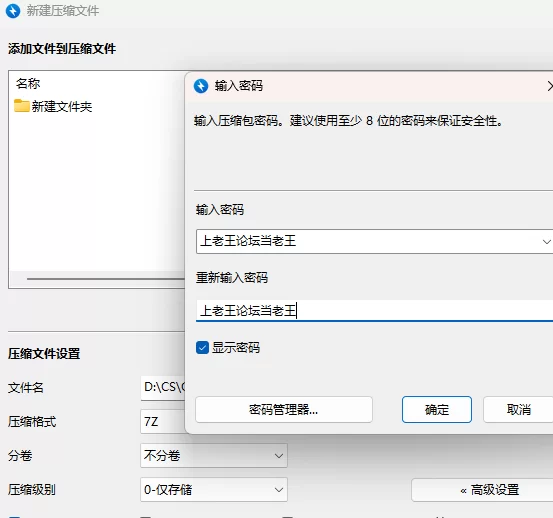Open the 压缩格式 7Z combo box
Image resolution: width=553 pixels, height=518 pixels.
coord(163,421)
